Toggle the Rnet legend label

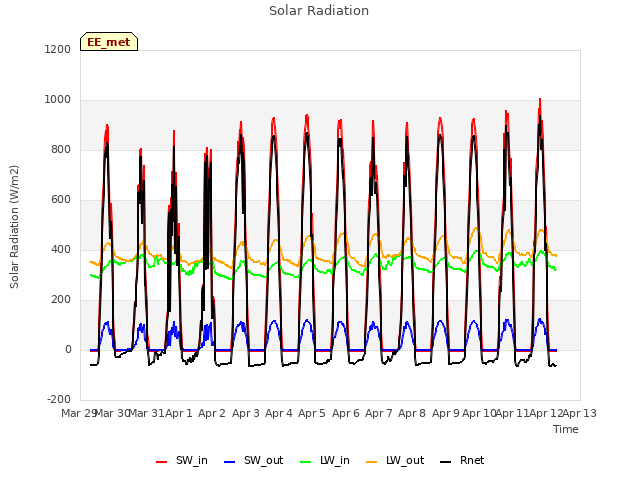pyautogui.click(x=472, y=460)
